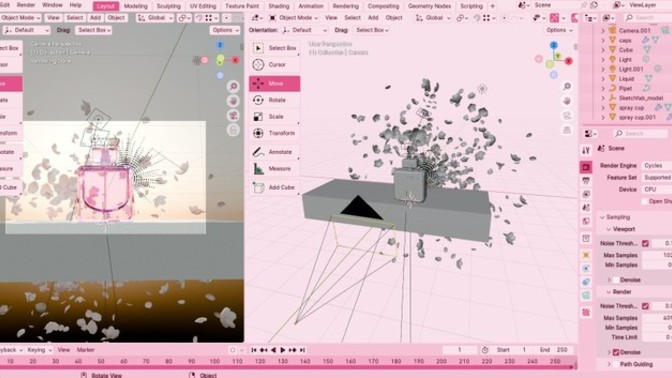
Task: Select the Add Cube tool
Action: click(x=274, y=187)
